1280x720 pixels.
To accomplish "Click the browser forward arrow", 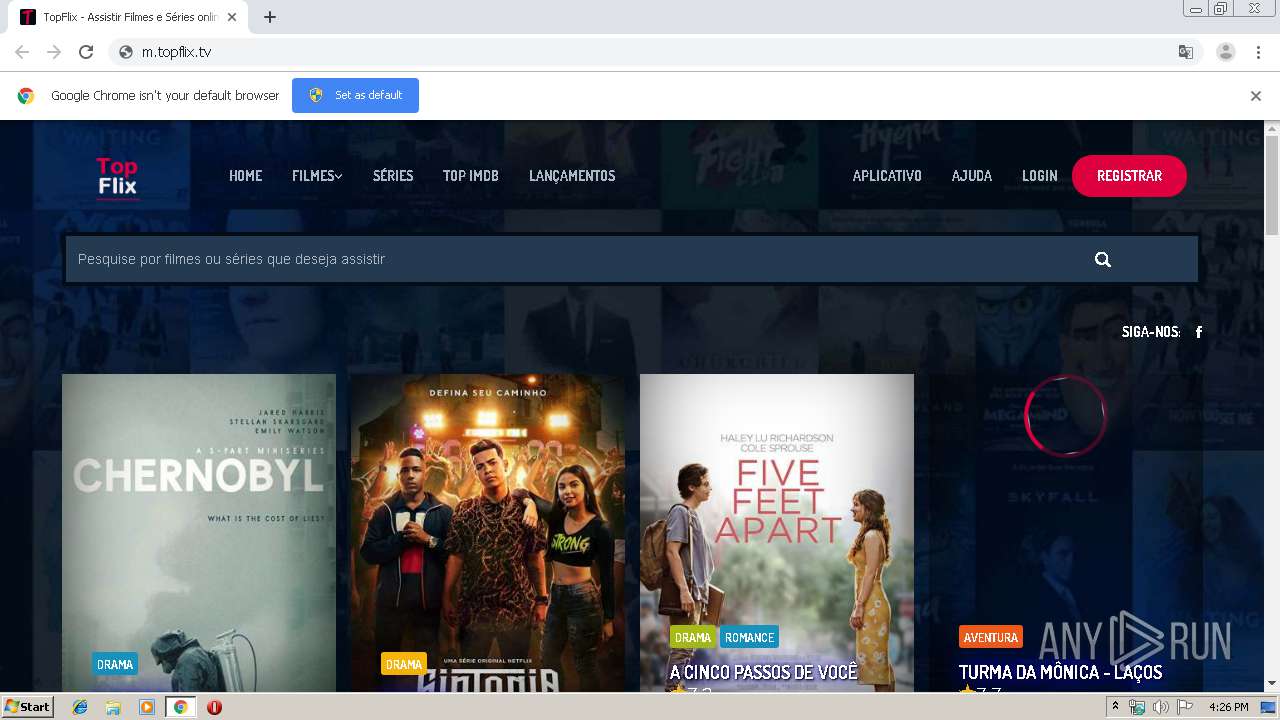I will pos(54,52).
